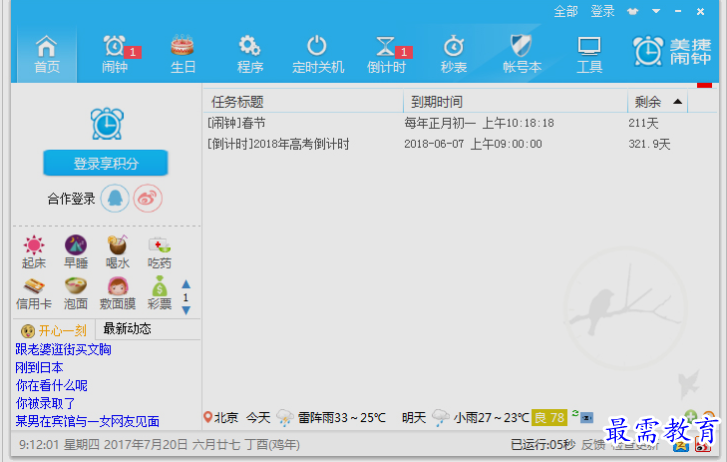Click the 反馈 feedback link
The image size is (727, 462).
coord(593,445)
